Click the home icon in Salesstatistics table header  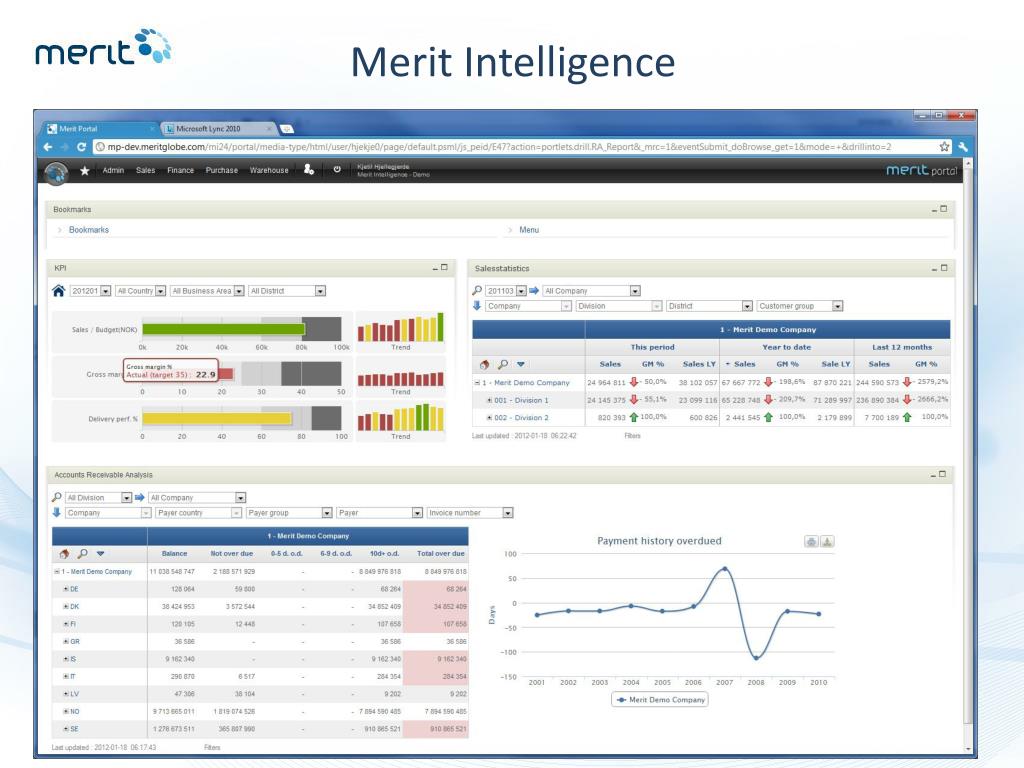click(484, 364)
